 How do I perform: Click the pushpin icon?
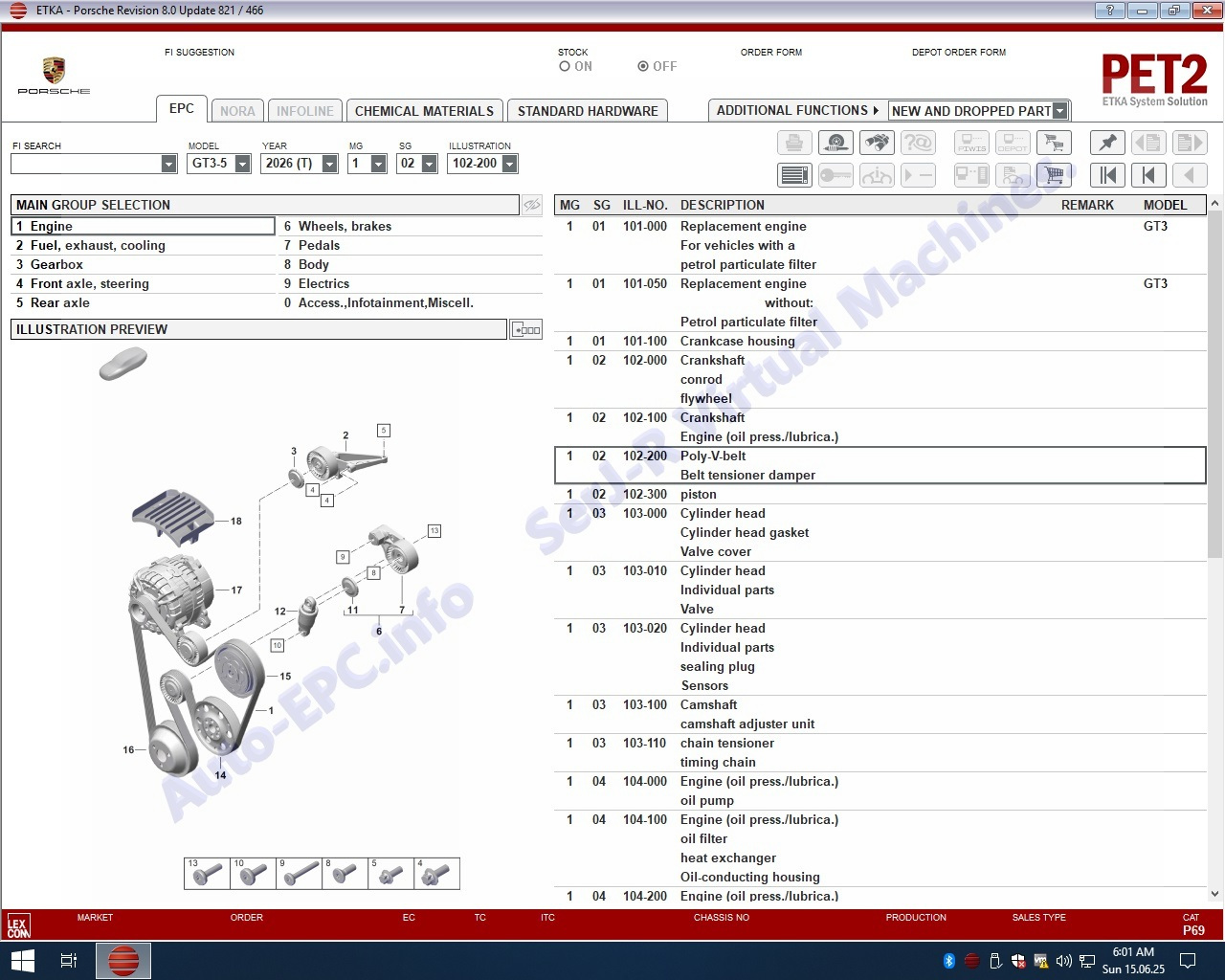click(x=1107, y=144)
